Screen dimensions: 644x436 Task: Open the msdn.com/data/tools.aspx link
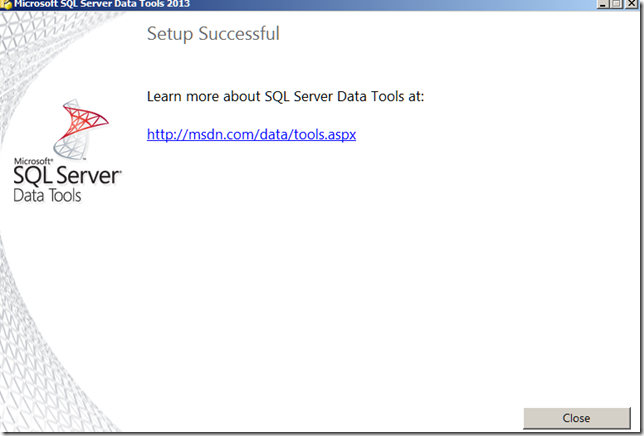[x=251, y=134]
